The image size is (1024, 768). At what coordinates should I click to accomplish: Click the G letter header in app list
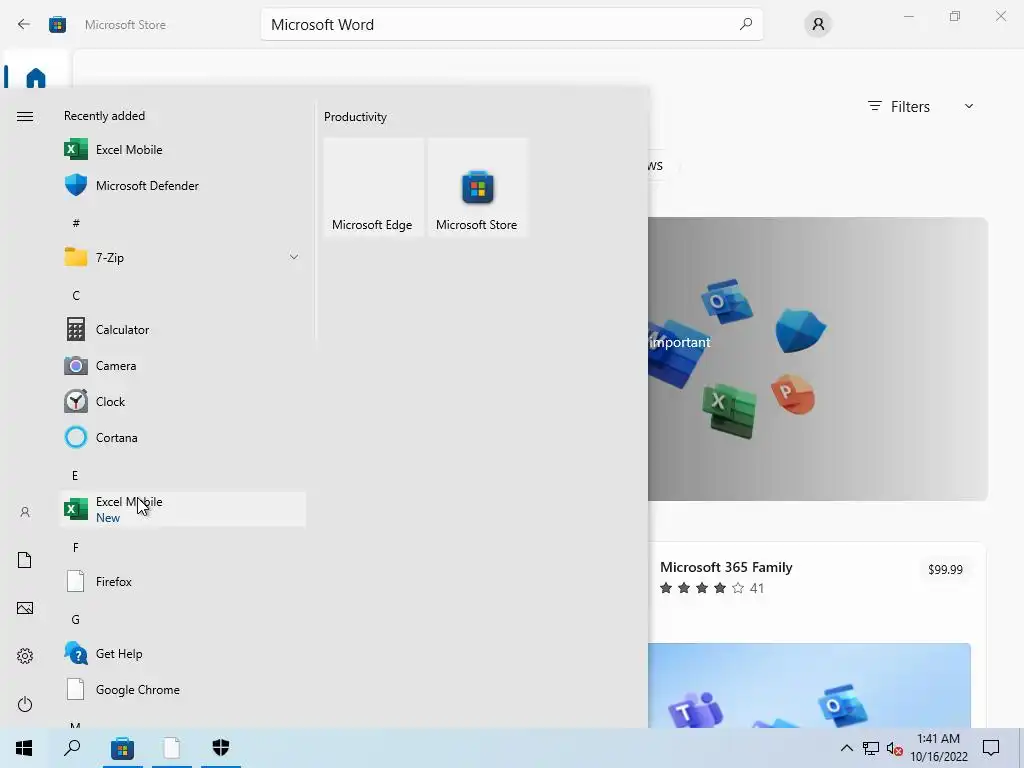(76, 619)
